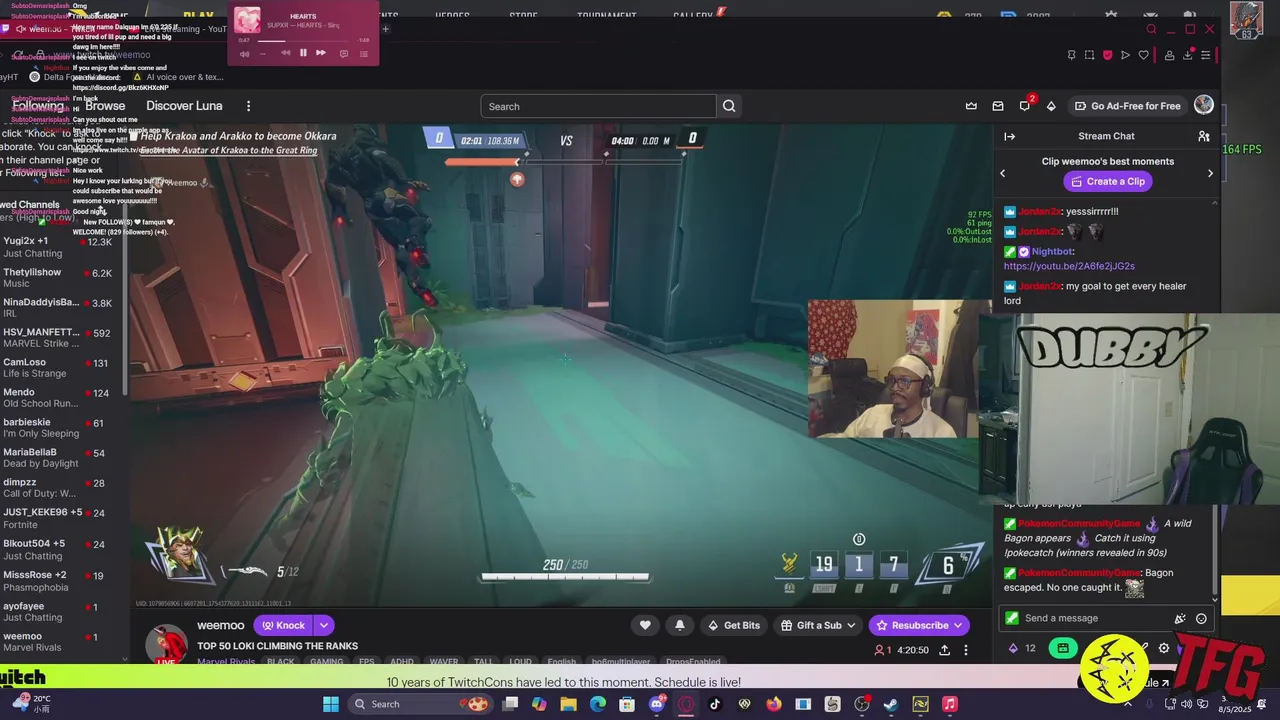Click the Get Bits button

[x=734, y=625]
